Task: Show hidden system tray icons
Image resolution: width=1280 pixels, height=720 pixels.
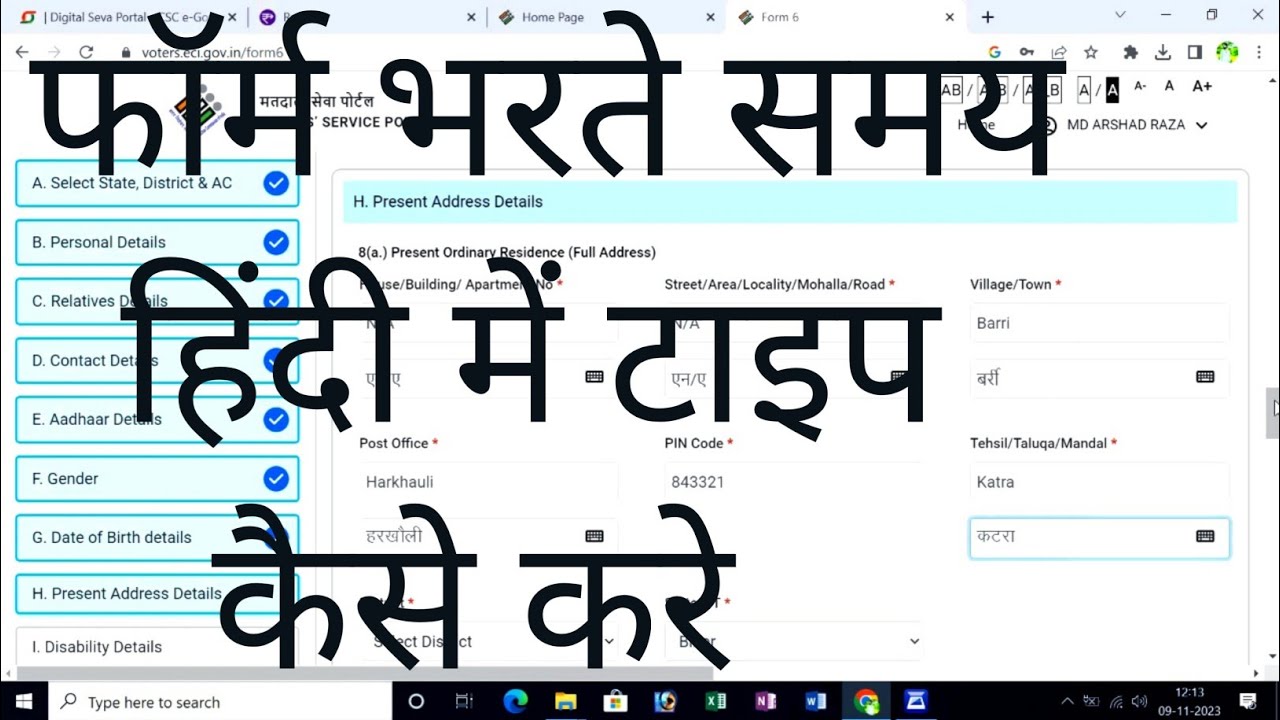Action: tap(1067, 701)
